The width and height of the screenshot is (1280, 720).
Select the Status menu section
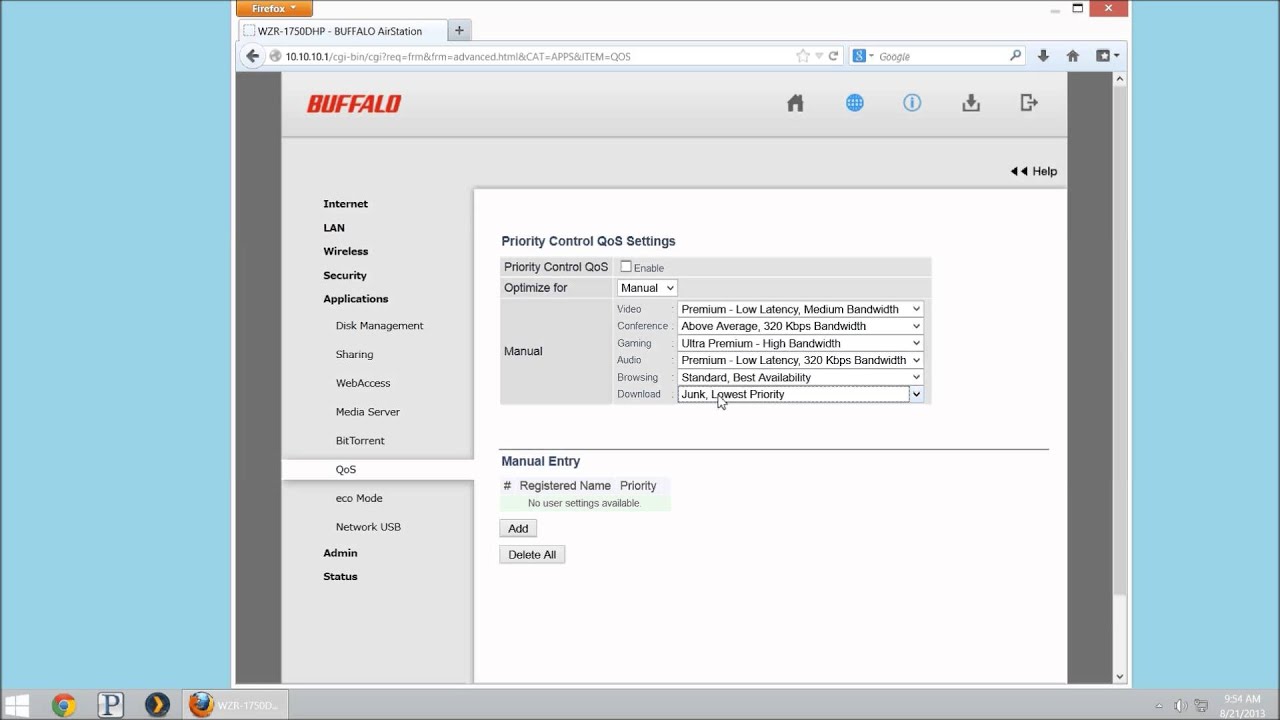click(x=340, y=577)
